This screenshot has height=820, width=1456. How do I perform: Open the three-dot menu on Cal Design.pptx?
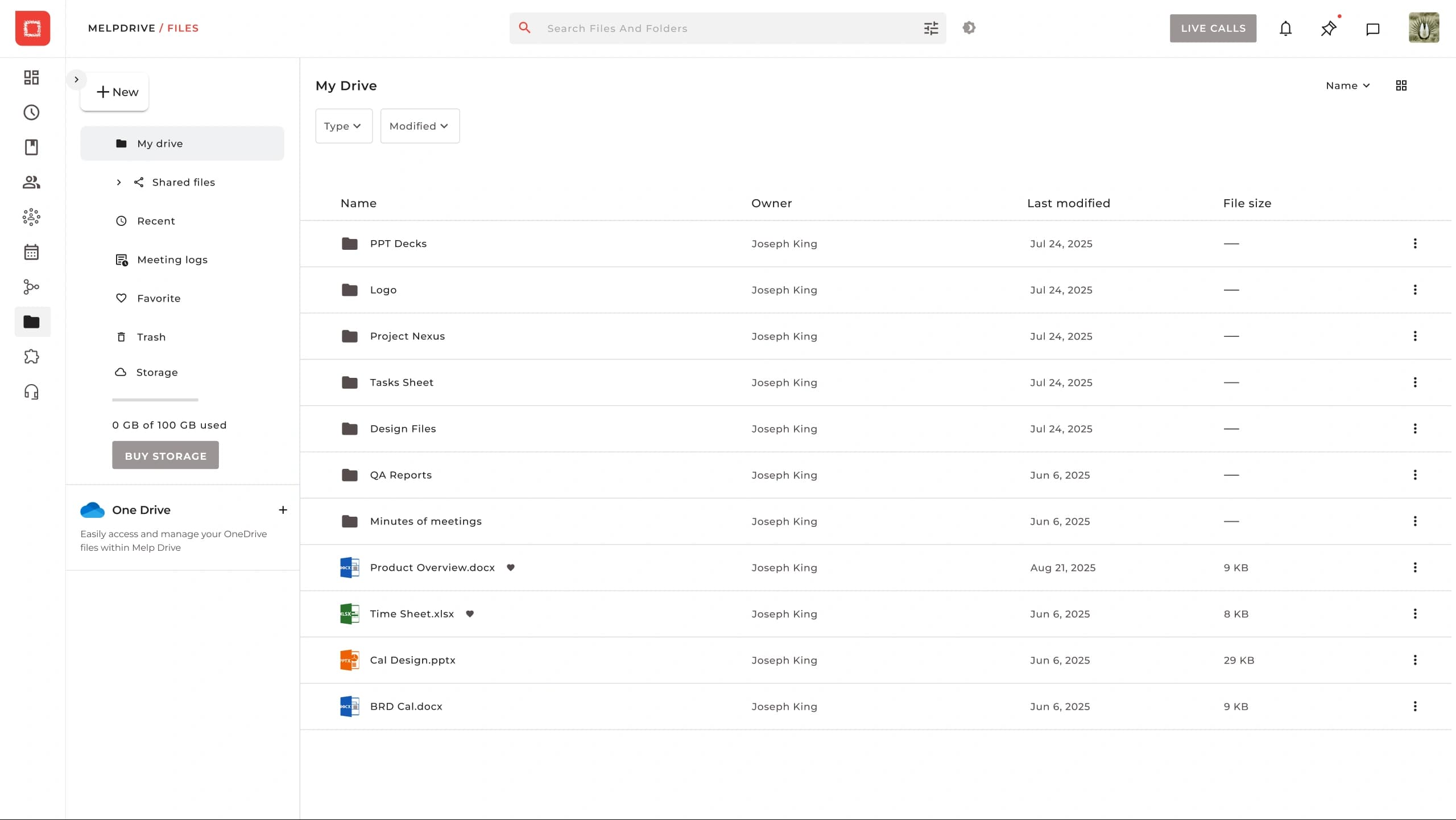point(1414,660)
